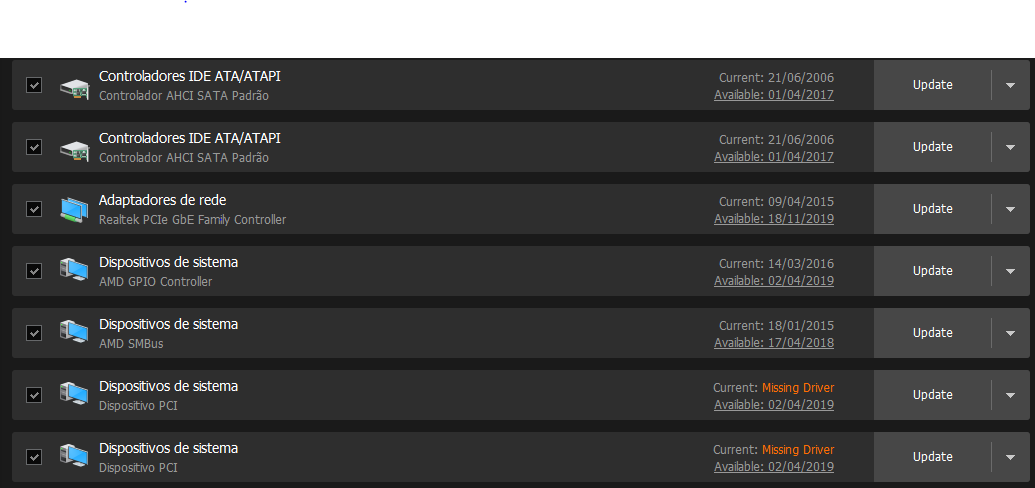Open the Available: 17/04/2018 link
Viewport: 1035px width, 488px height.
click(774, 343)
